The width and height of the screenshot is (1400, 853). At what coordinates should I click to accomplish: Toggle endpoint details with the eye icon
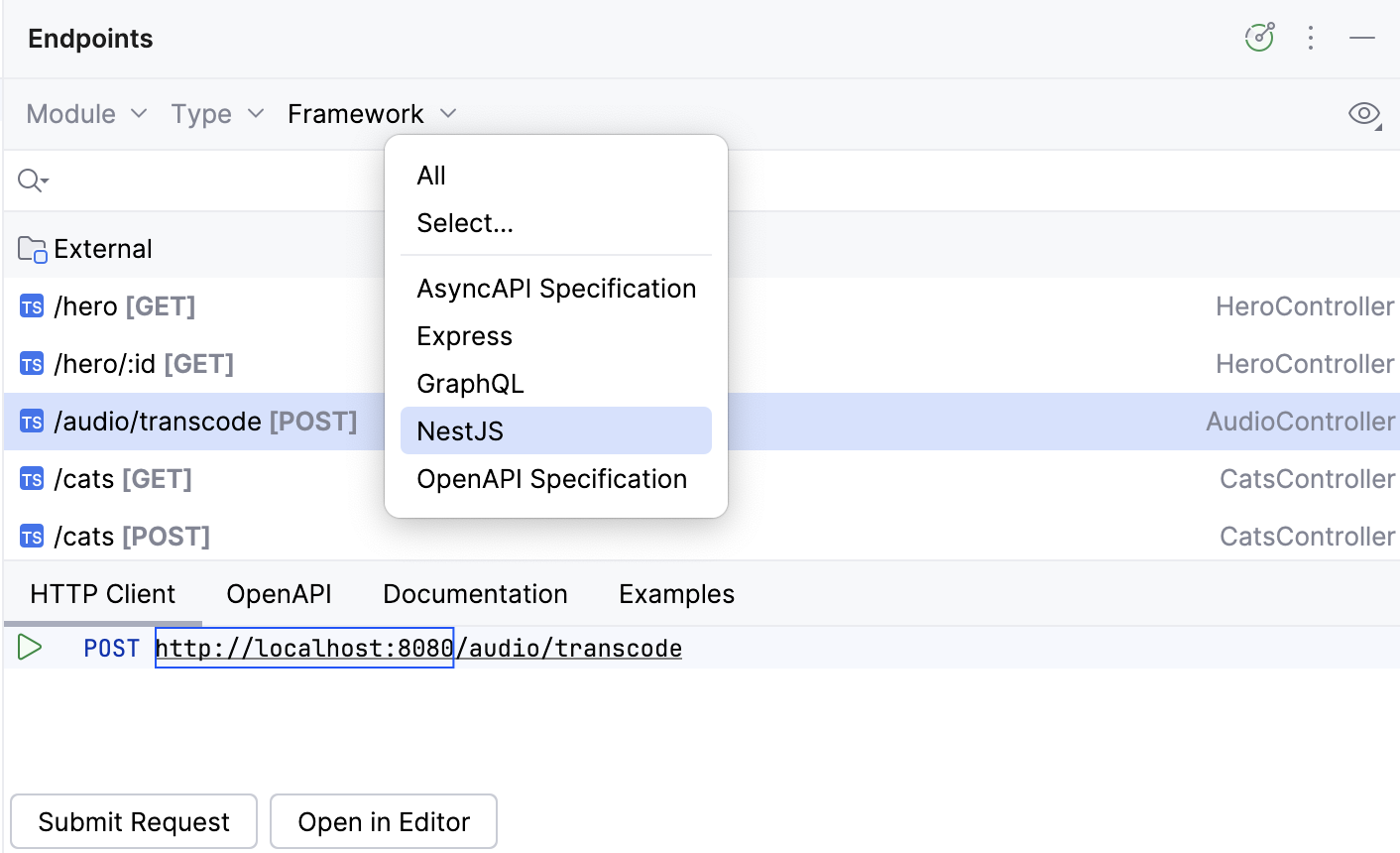[1364, 113]
